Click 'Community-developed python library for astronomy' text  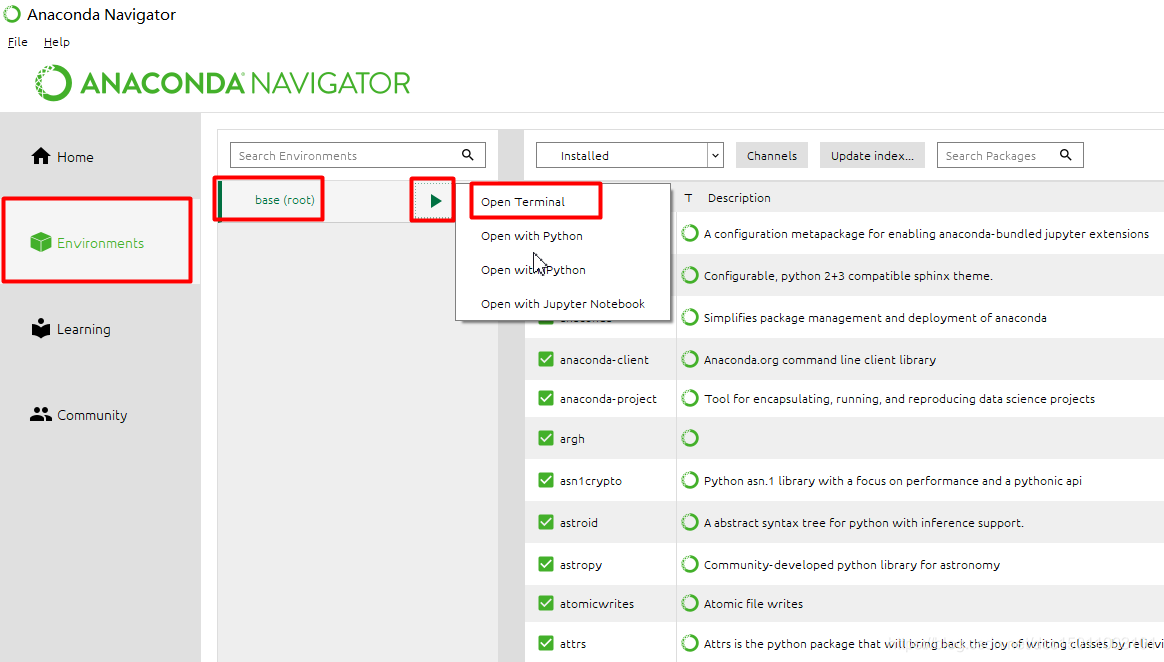pos(851,565)
